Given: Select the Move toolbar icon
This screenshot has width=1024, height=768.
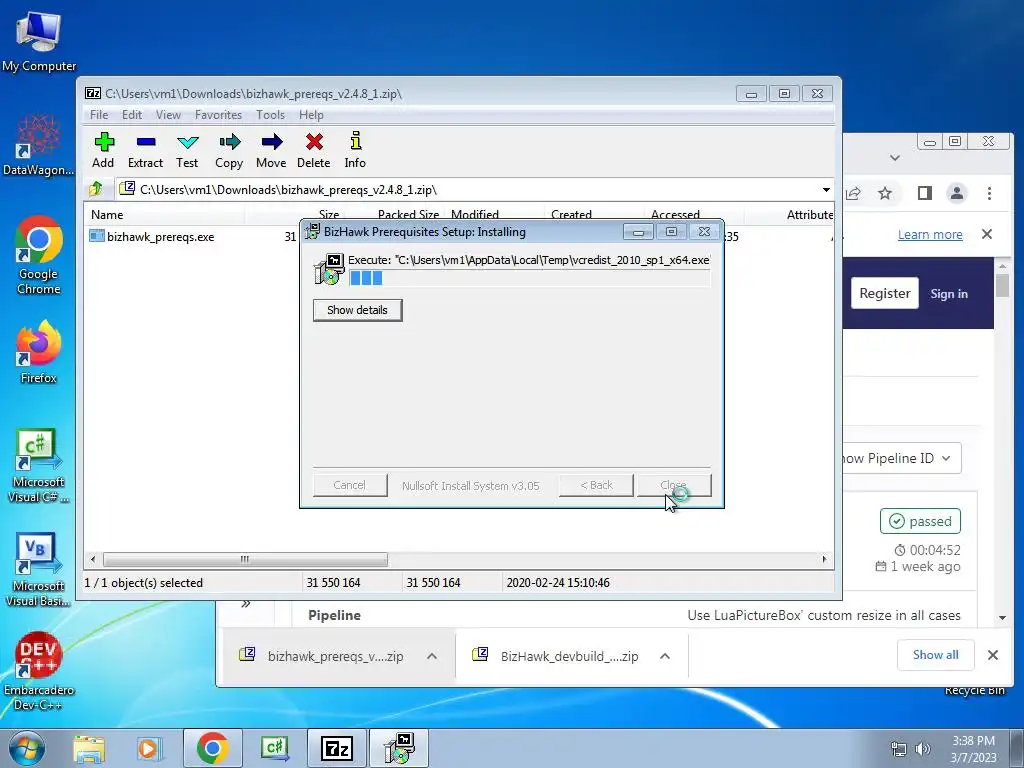Looking at the screenshot, I should 271,150.
